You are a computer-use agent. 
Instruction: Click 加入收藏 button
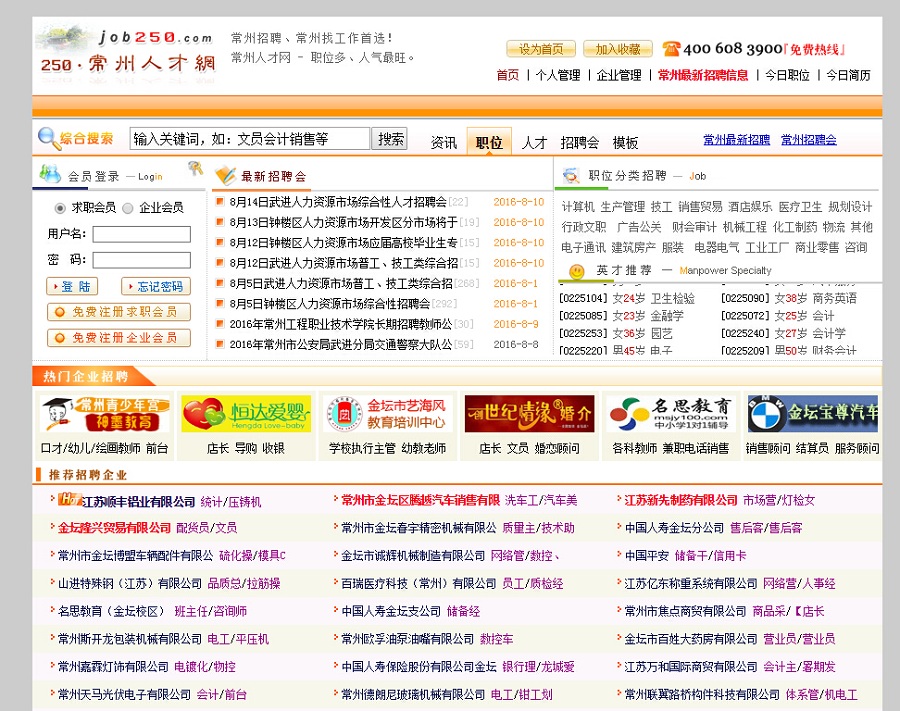[618, 49]
